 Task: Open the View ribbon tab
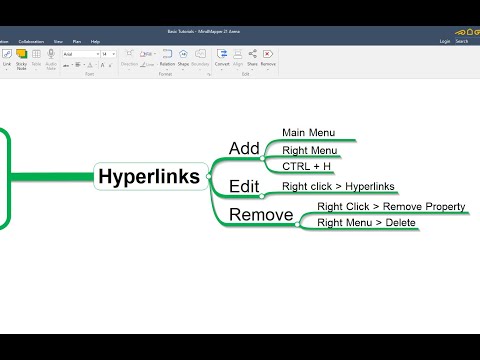pos(58,42)
